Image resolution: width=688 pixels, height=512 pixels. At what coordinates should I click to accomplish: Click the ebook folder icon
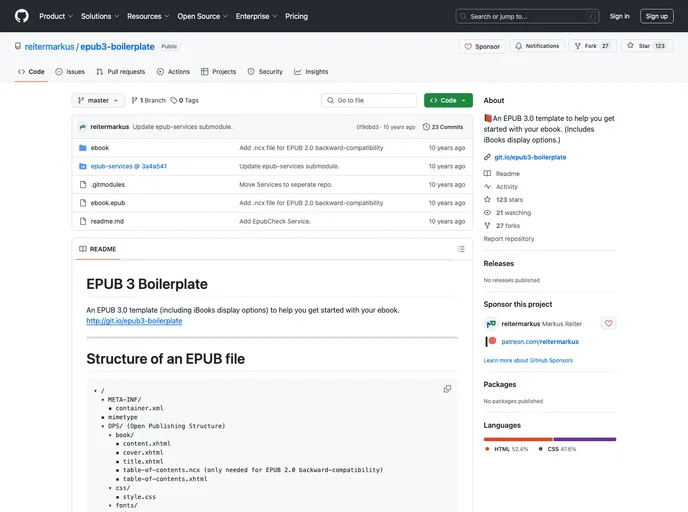(82, 148)
